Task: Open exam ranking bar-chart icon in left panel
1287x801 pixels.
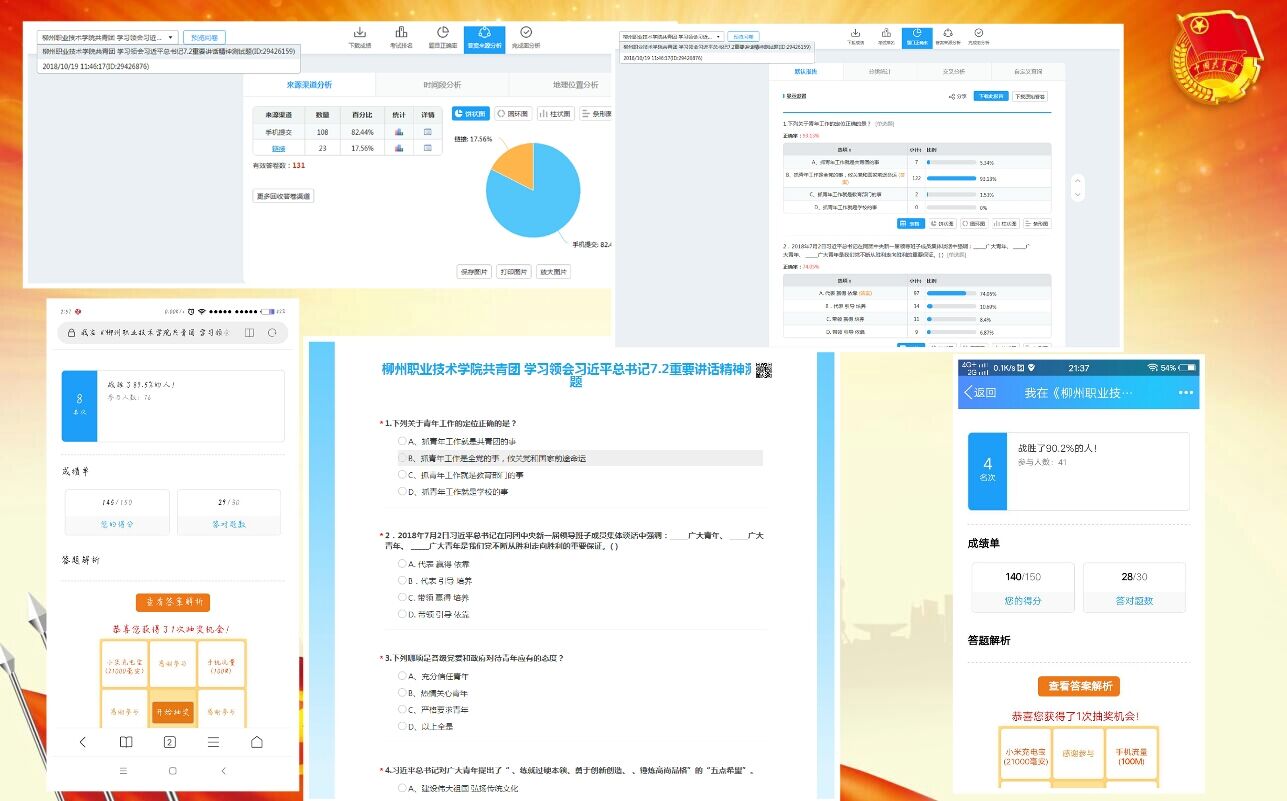Action: click(x=401, y=33)
